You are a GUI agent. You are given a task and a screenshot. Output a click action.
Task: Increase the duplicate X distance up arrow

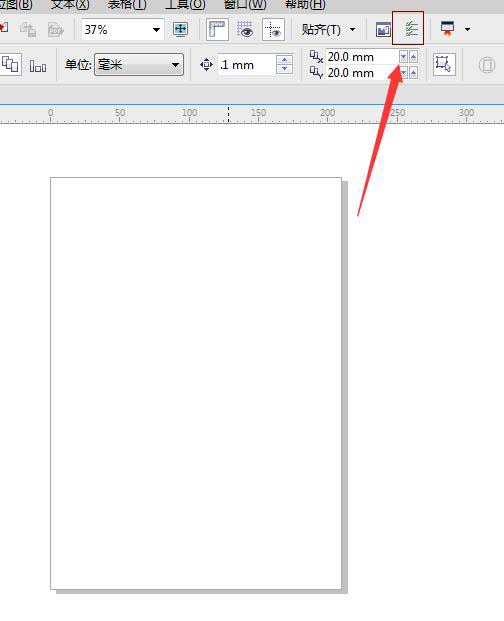pos(413,57)
